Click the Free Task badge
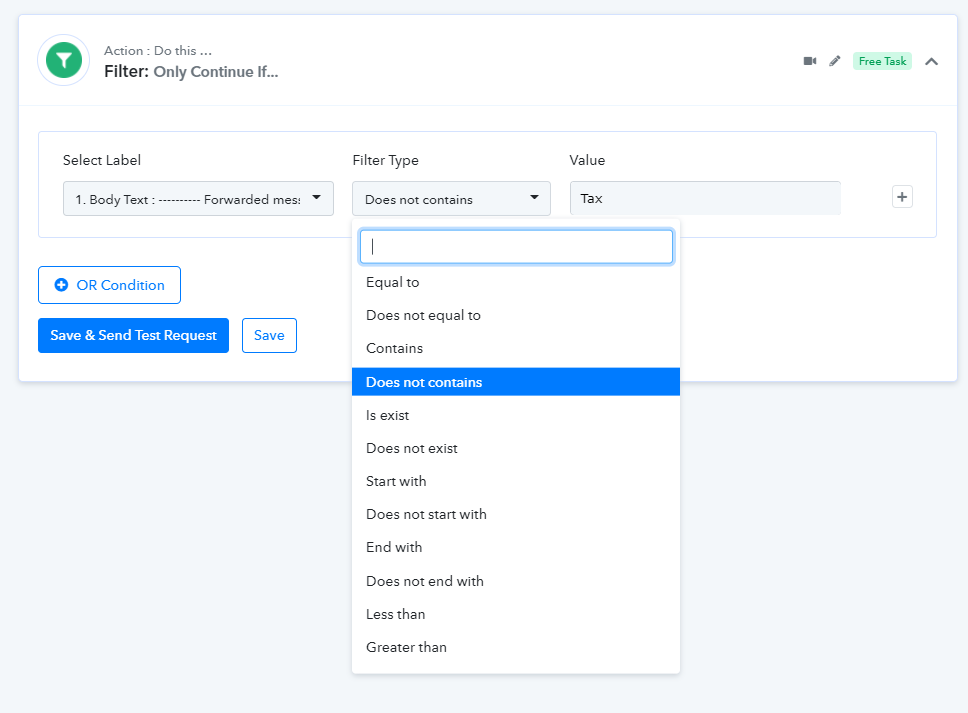Viewport: 968px width, 713px height. click(x=882, y=61)
